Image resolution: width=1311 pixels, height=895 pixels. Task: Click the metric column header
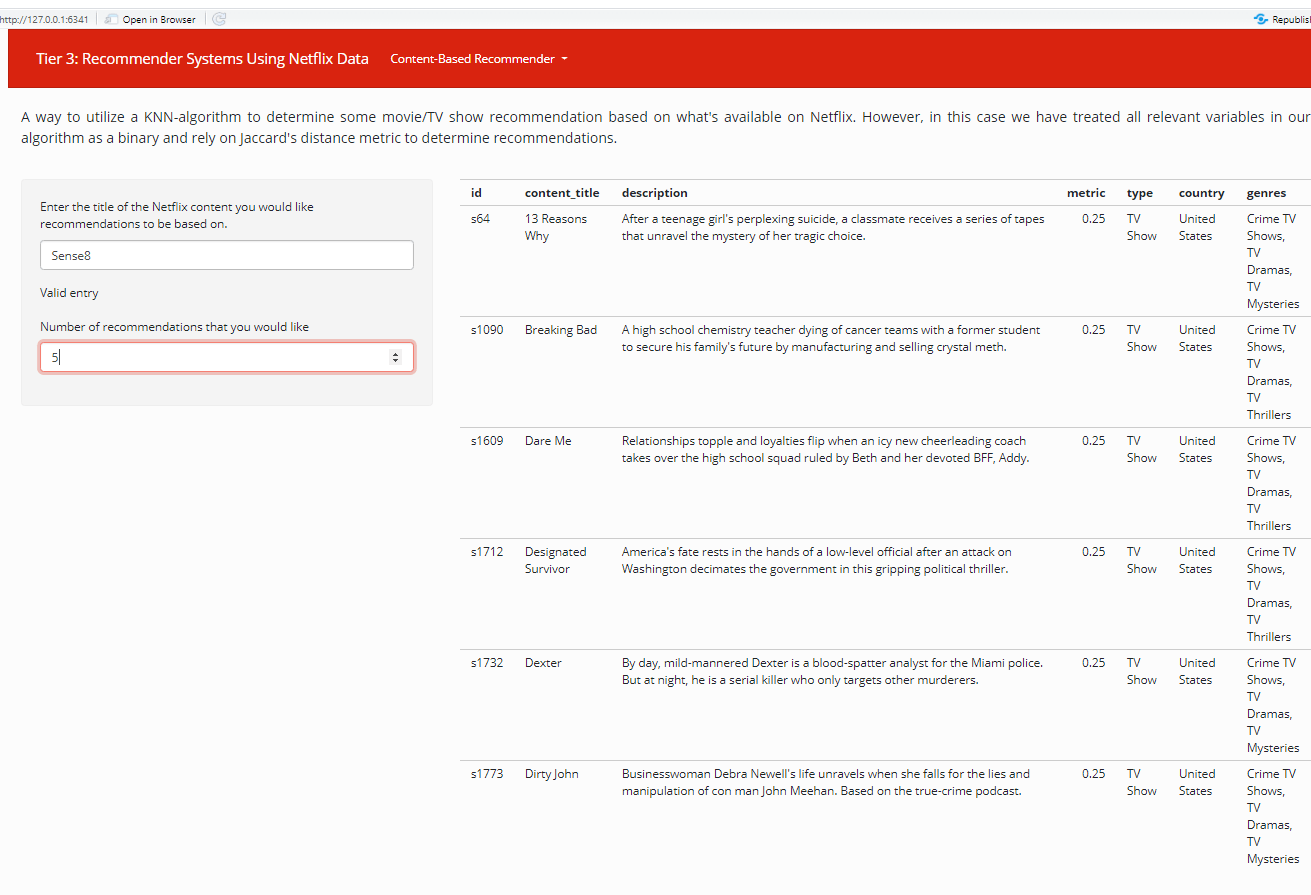pos(1086,193)
